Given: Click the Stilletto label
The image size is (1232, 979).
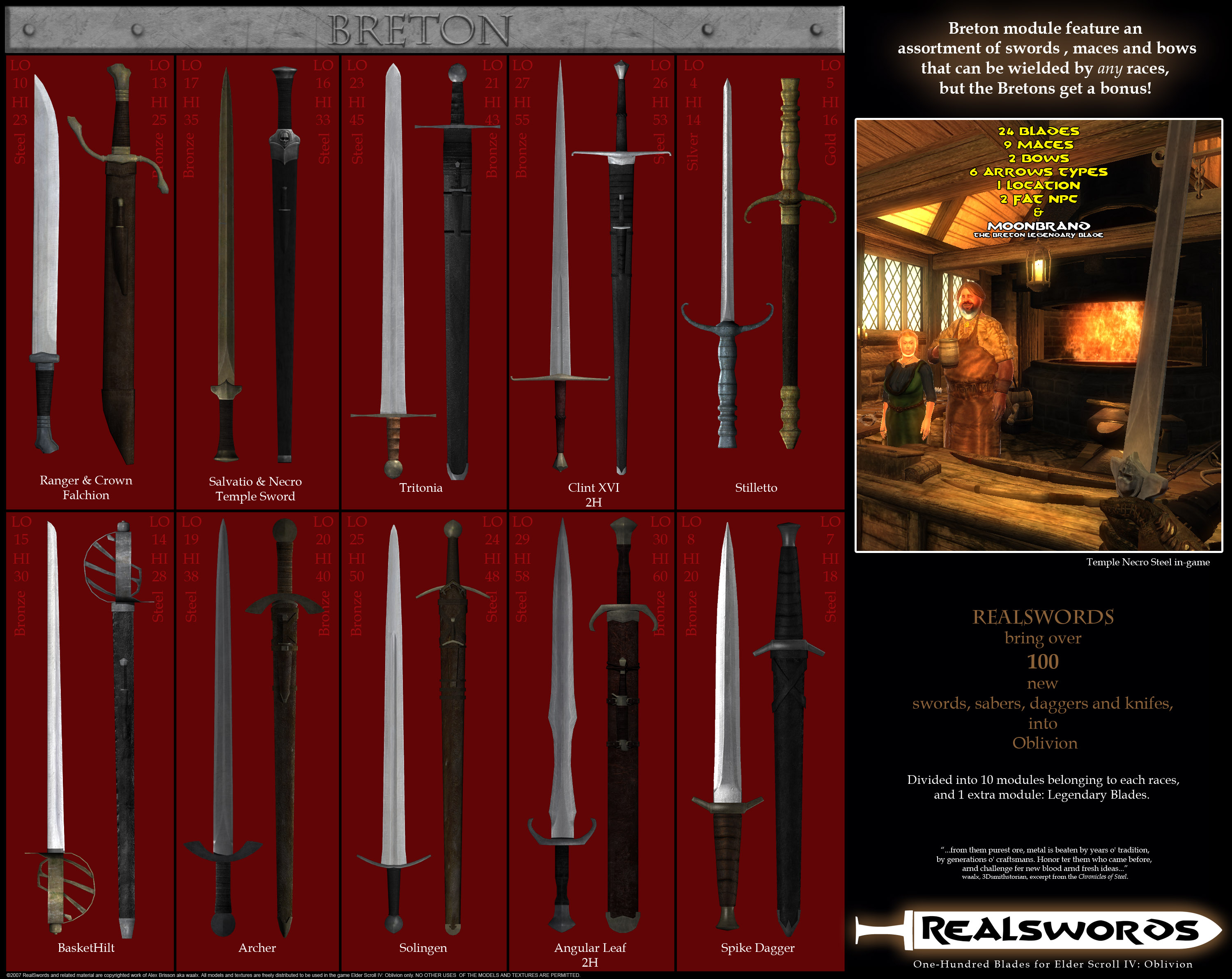Looking at the screenshot, I should point(756,488).
